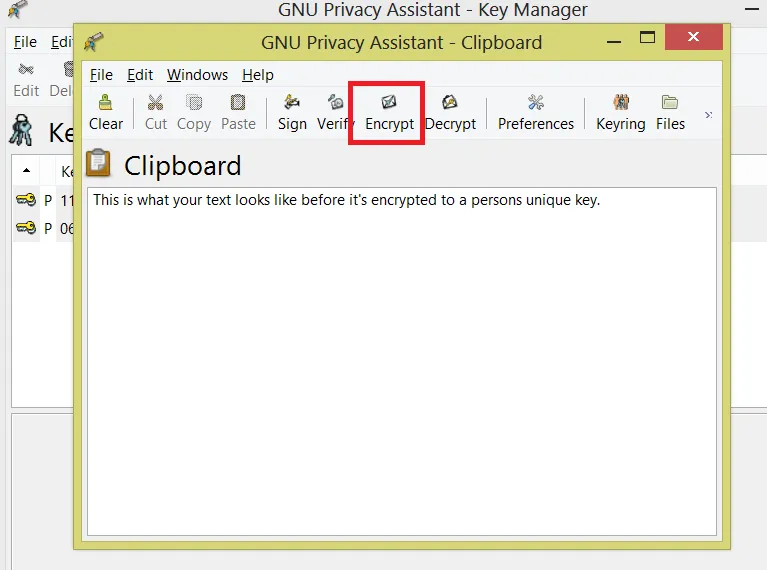Open the Files manager
This screenshot has width=767, height=570.
pyautogui.click(x=670, y=113)
